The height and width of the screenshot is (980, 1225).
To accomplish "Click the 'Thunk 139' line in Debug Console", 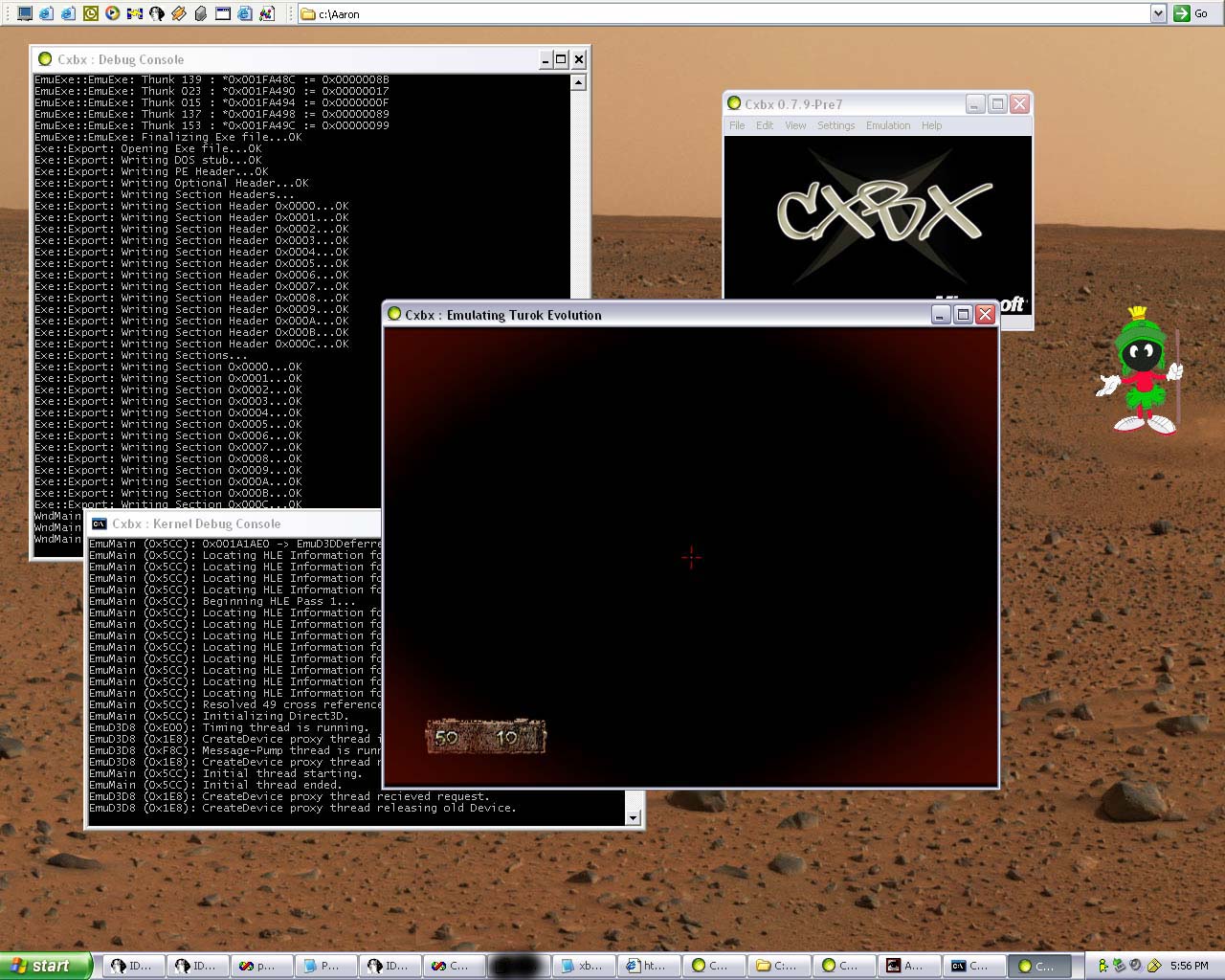I will point(212,79).
